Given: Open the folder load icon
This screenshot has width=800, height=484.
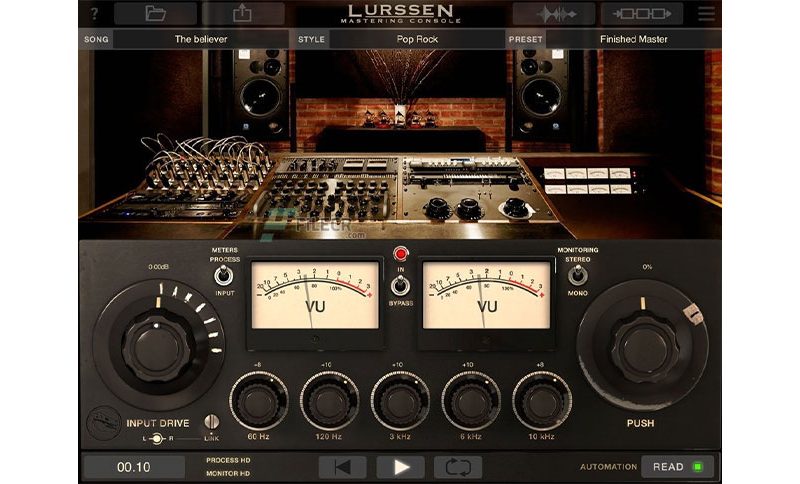Looking at the screenshot, I should pos(155,13).
